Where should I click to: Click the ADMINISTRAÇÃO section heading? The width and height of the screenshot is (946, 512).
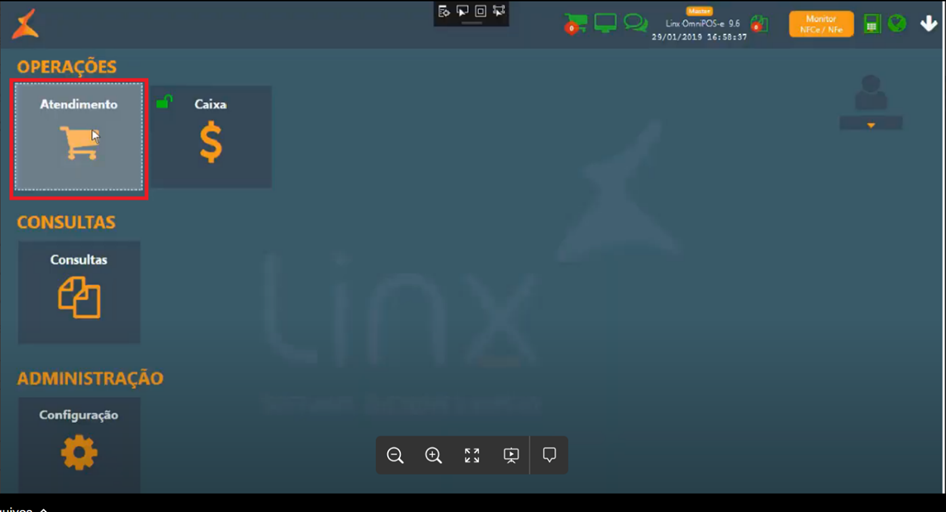(90, 378)
